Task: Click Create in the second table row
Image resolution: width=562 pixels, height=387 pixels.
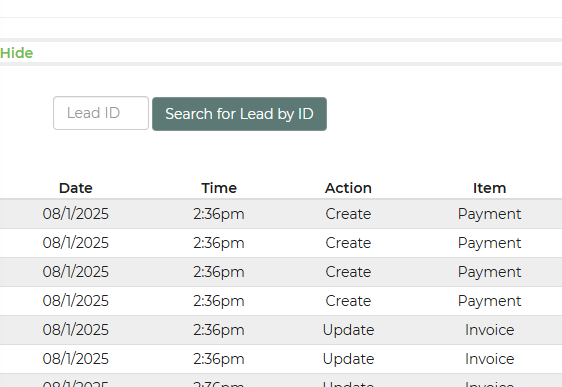Action: coord(348,243)
